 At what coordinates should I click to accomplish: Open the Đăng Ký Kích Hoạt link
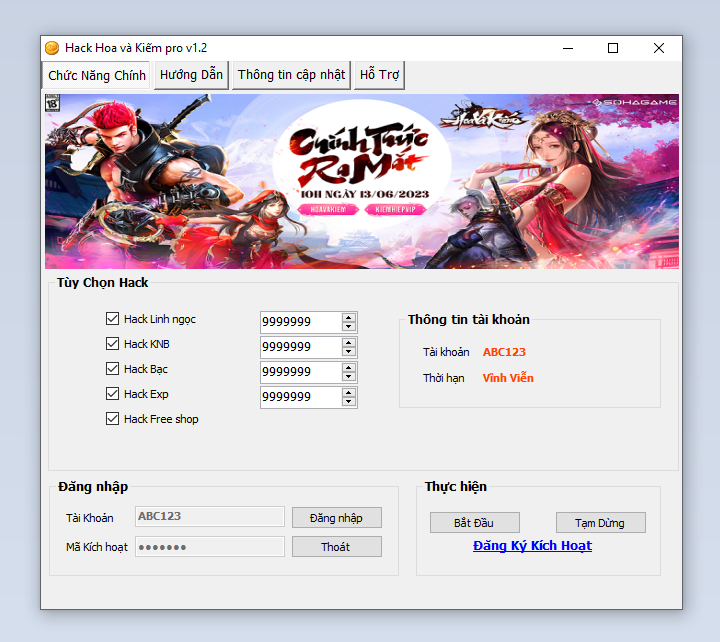tap(532, 546)
